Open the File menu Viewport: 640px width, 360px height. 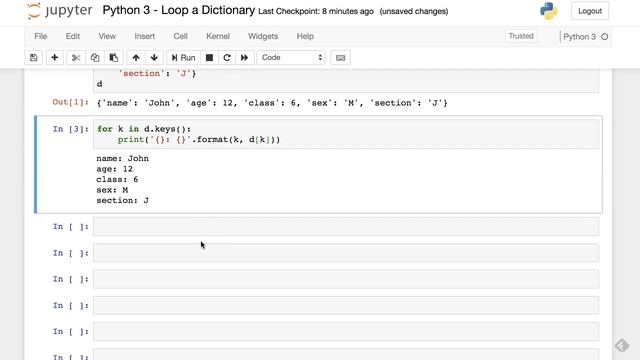41,36
